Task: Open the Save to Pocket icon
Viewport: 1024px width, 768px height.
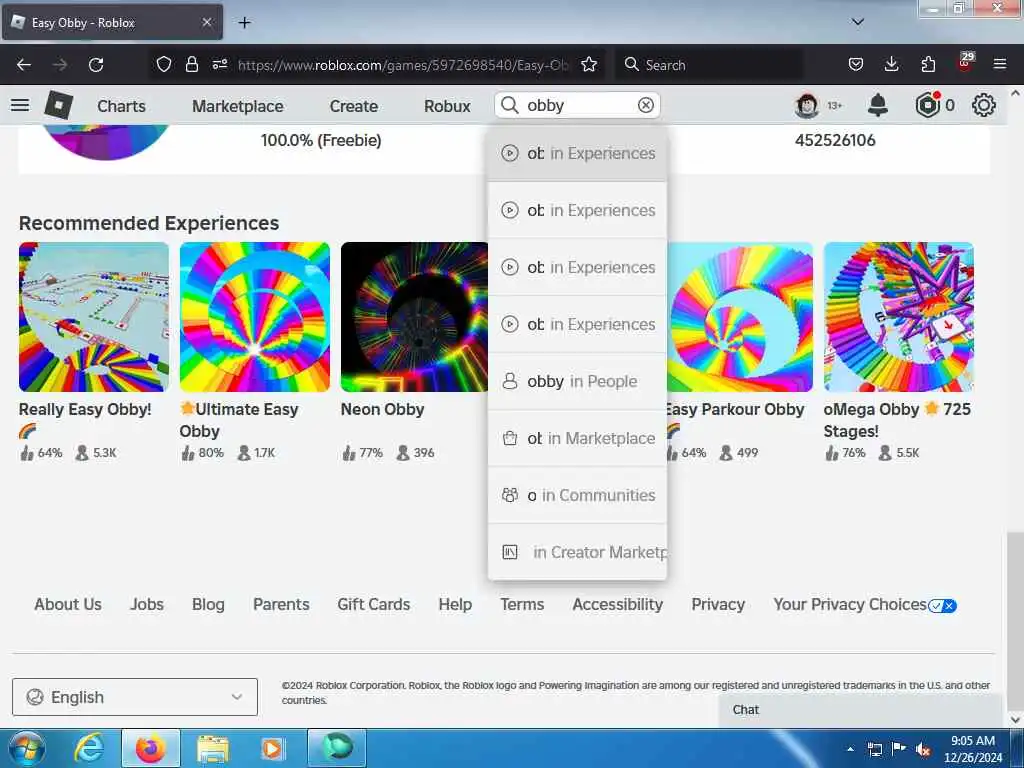Action: coord(856,64)
